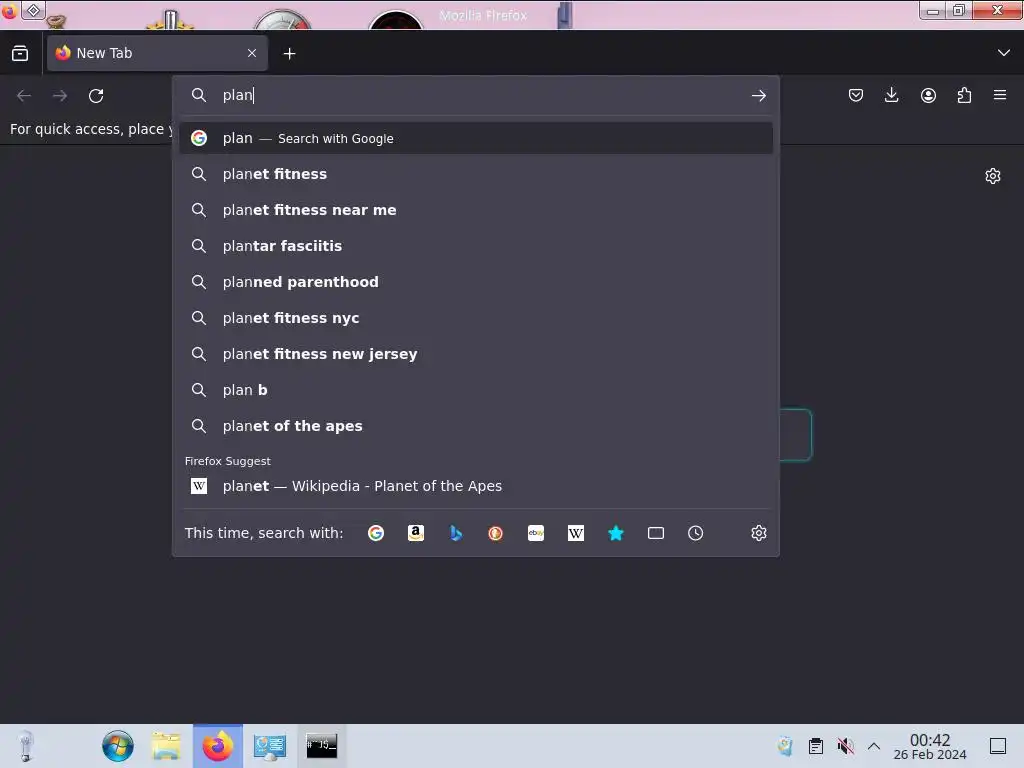
Task: Reload the current page
Action: click(x=96, y=96)
